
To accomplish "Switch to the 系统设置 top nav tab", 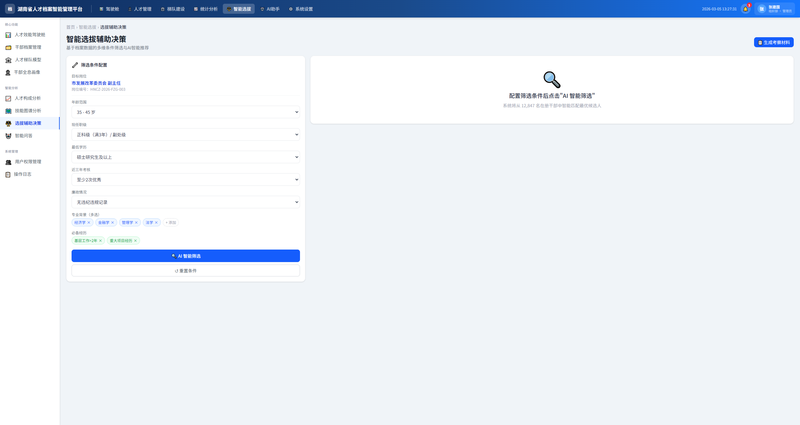I will pyautogui.click(x=301, y=9).
